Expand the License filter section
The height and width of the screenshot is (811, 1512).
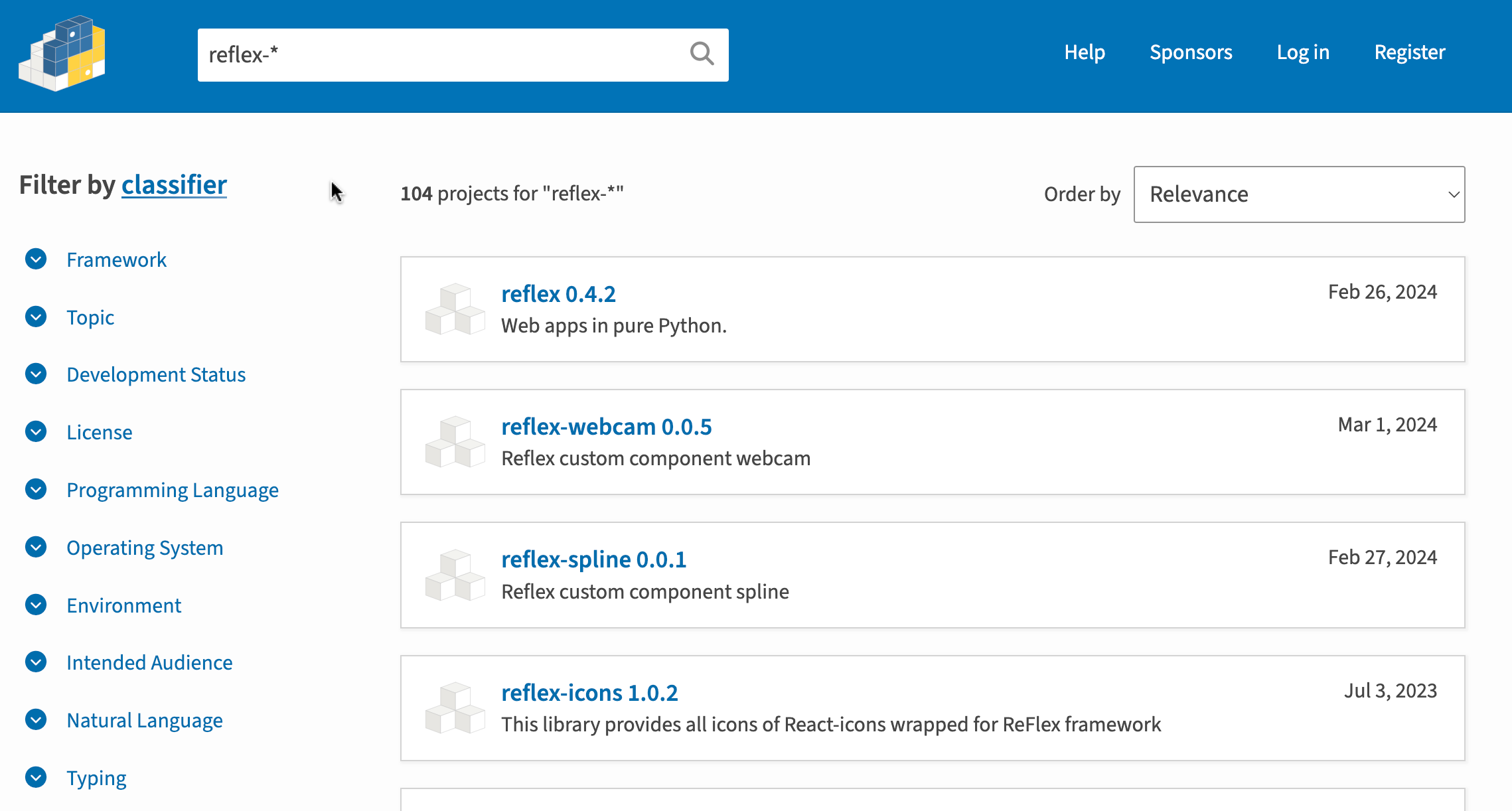coord(36,431)
